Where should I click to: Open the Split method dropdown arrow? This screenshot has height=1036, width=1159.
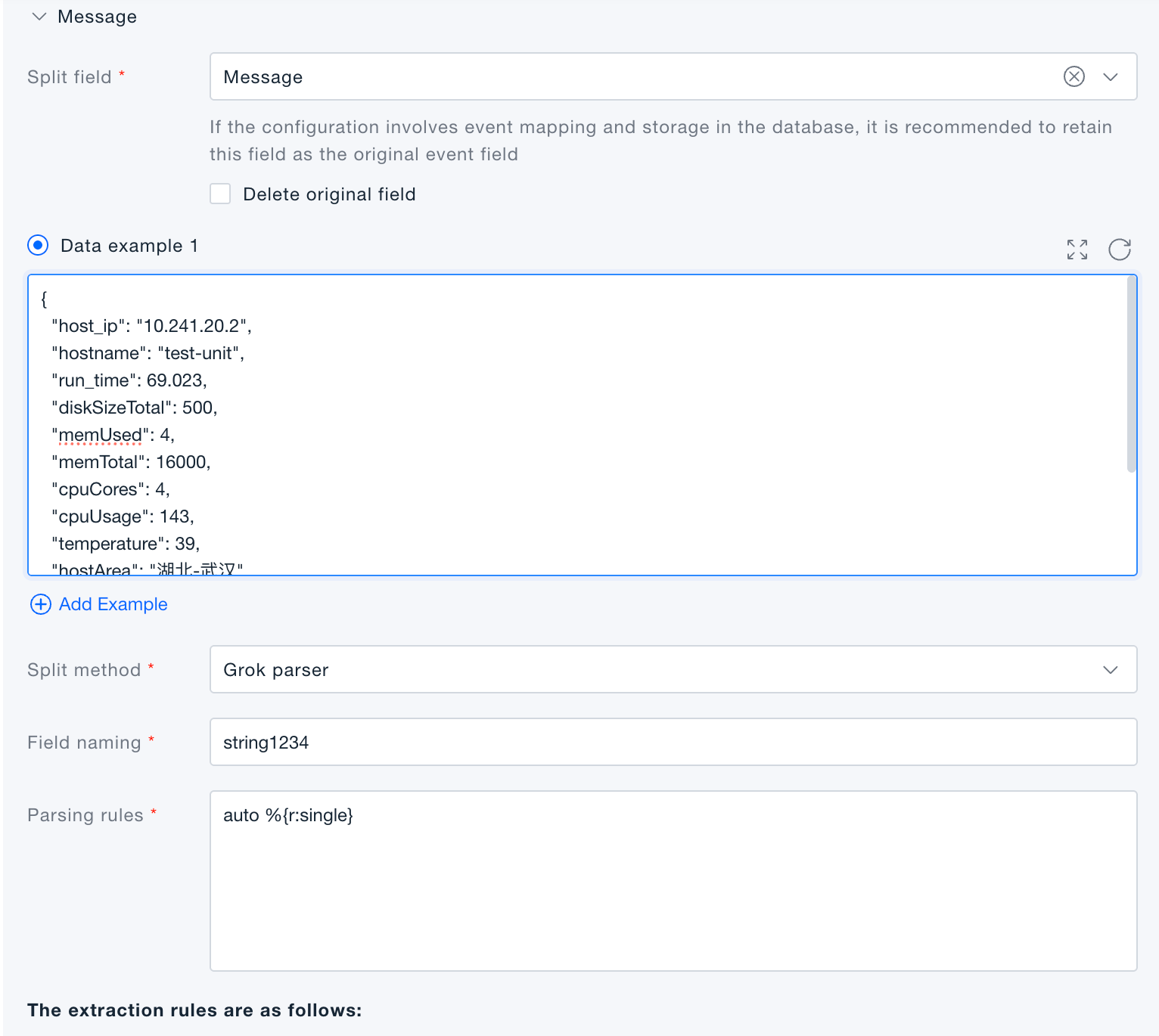1110,670
